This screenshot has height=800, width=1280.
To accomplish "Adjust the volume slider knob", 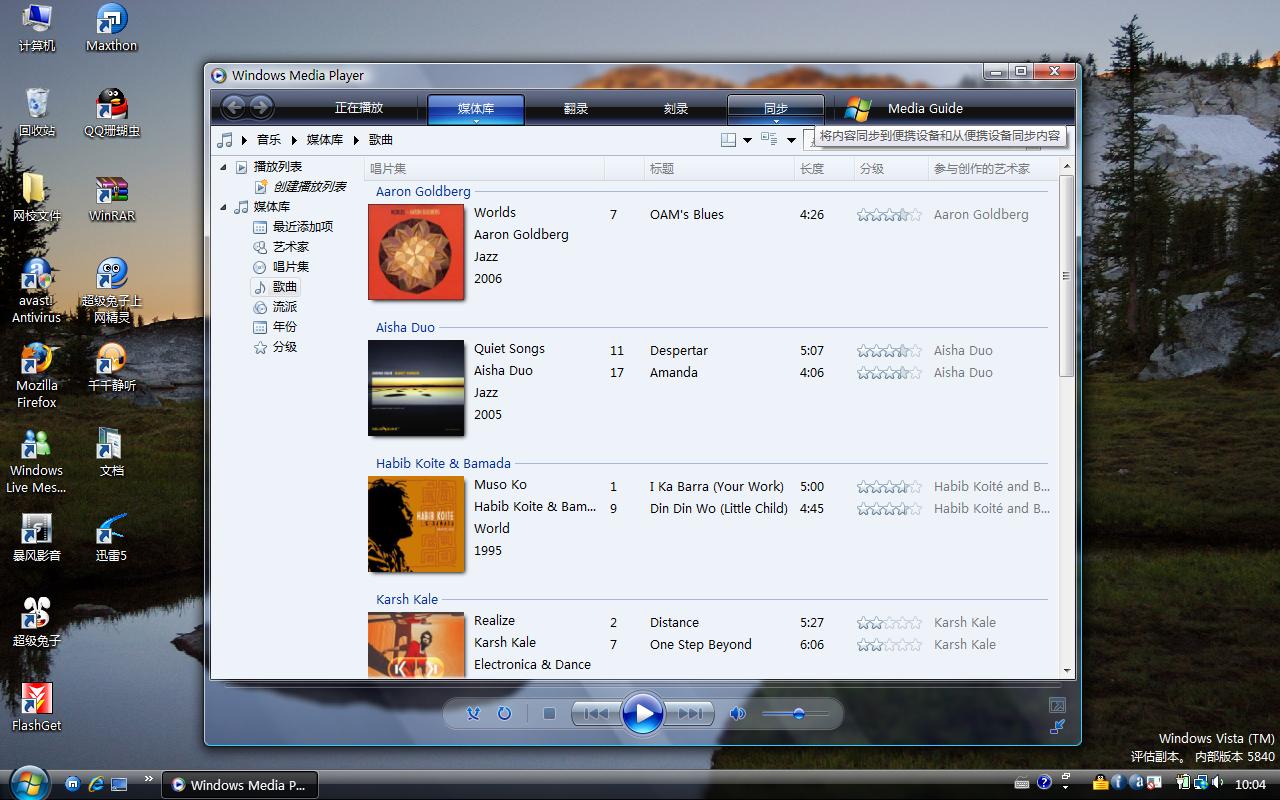I will pyautogui.click(x=798, y=713).
